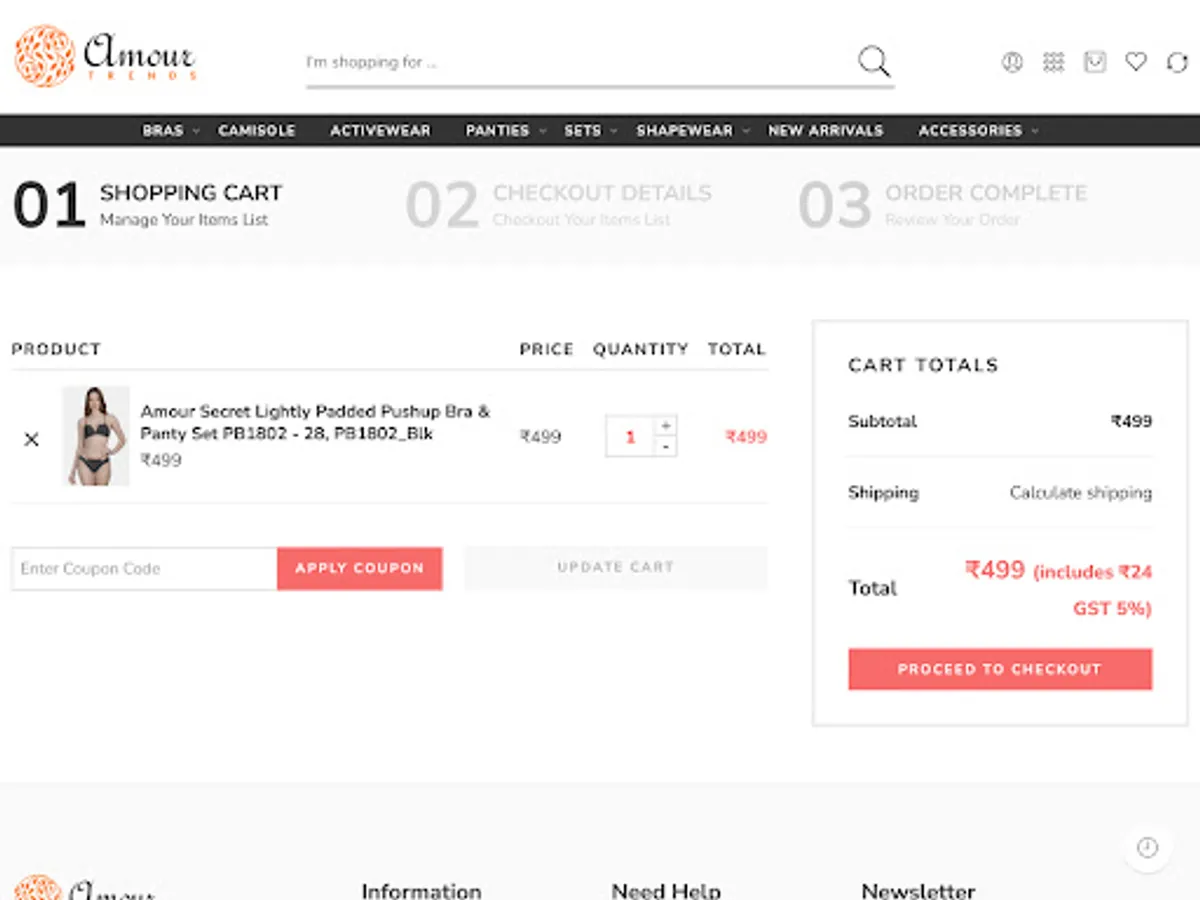Open the New Arrivals menu item
This screenshot has height=900, width=1200.
point(826,131)
